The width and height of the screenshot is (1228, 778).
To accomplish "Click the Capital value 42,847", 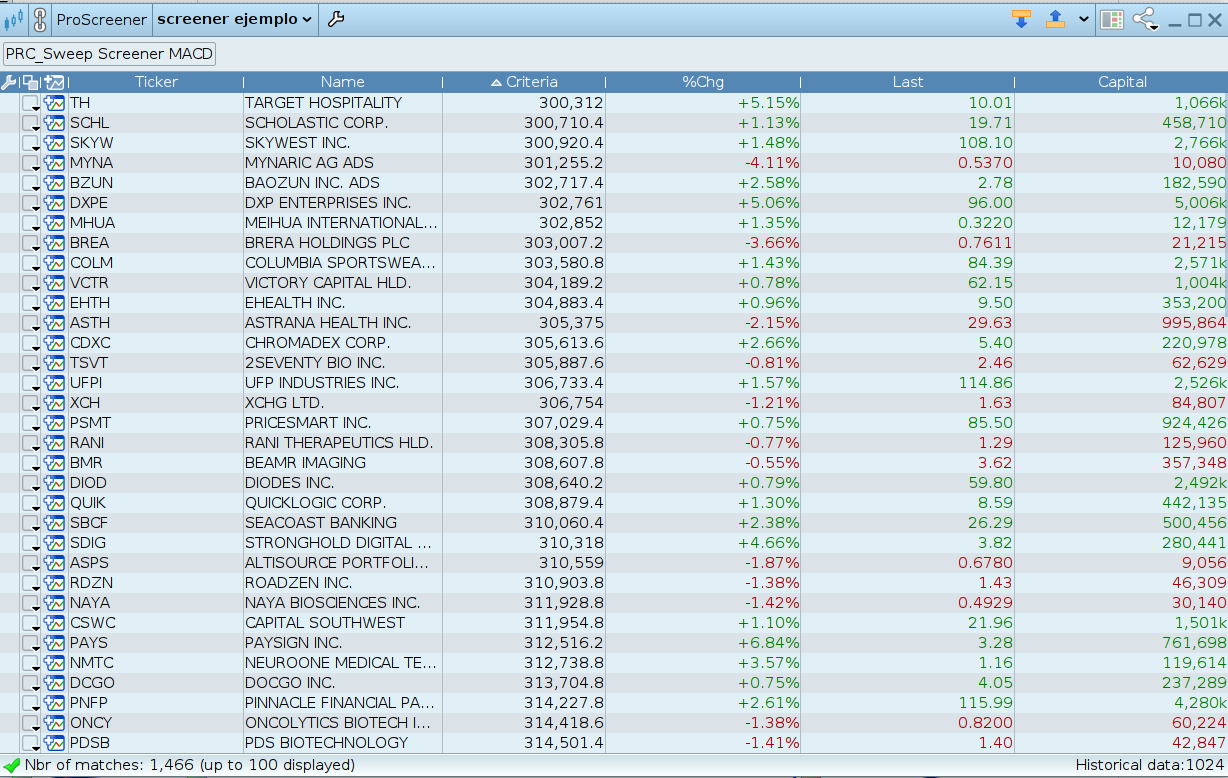I will pyautogui.click(x=1199, y=743).
